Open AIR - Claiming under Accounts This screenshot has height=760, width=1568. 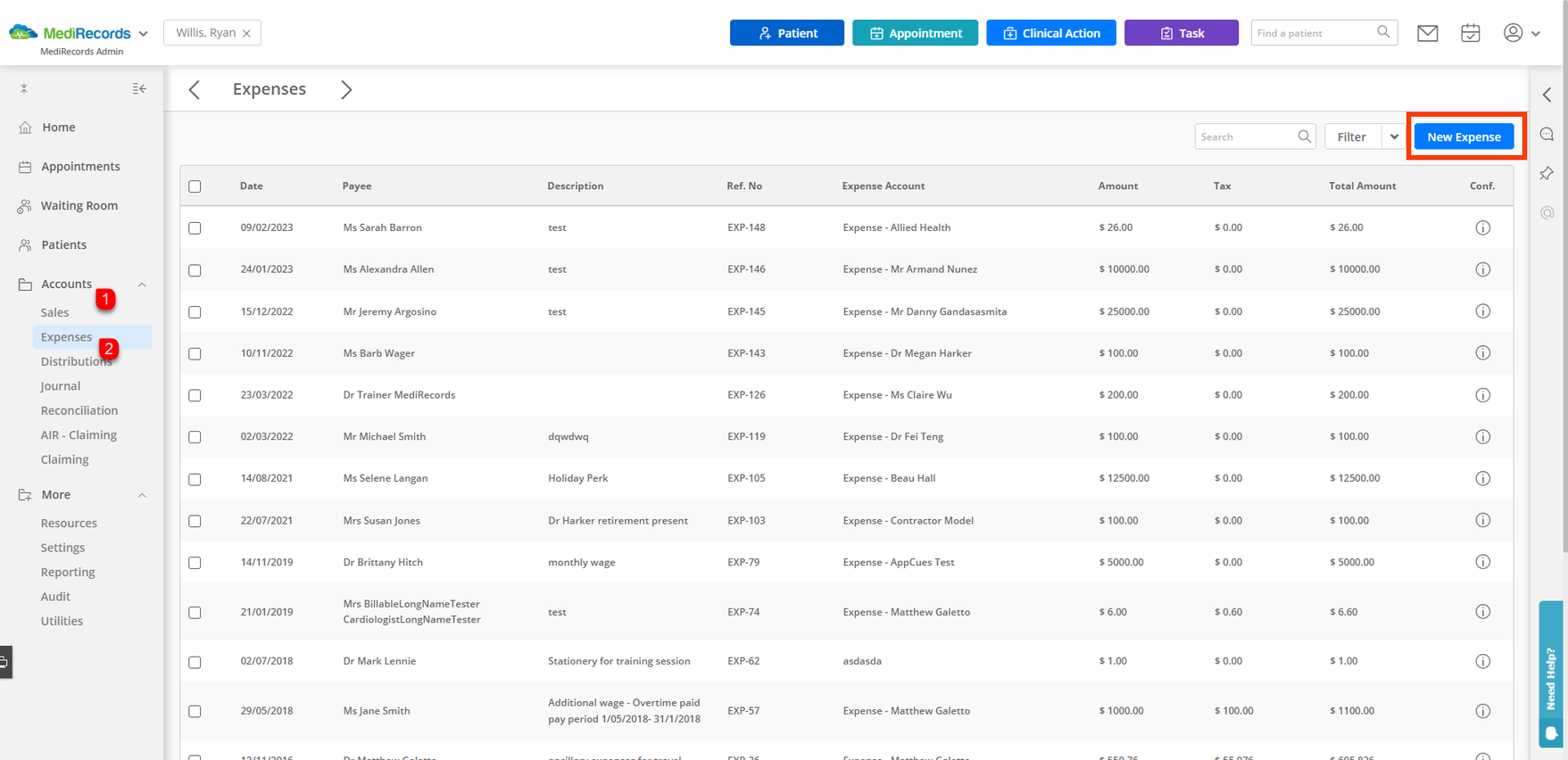tap(79, 435)
